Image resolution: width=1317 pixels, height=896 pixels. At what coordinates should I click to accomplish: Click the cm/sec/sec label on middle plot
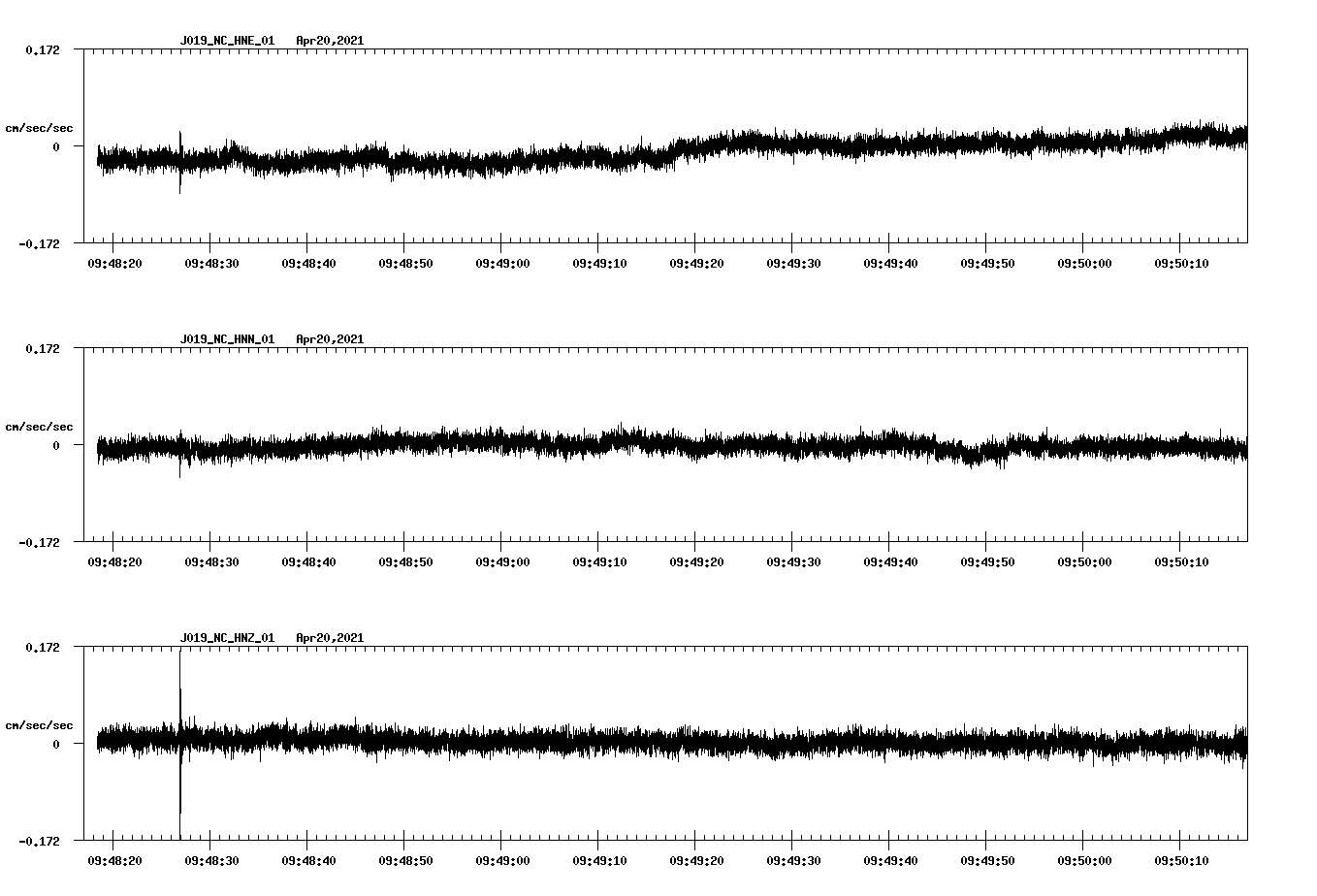(40, 426)
